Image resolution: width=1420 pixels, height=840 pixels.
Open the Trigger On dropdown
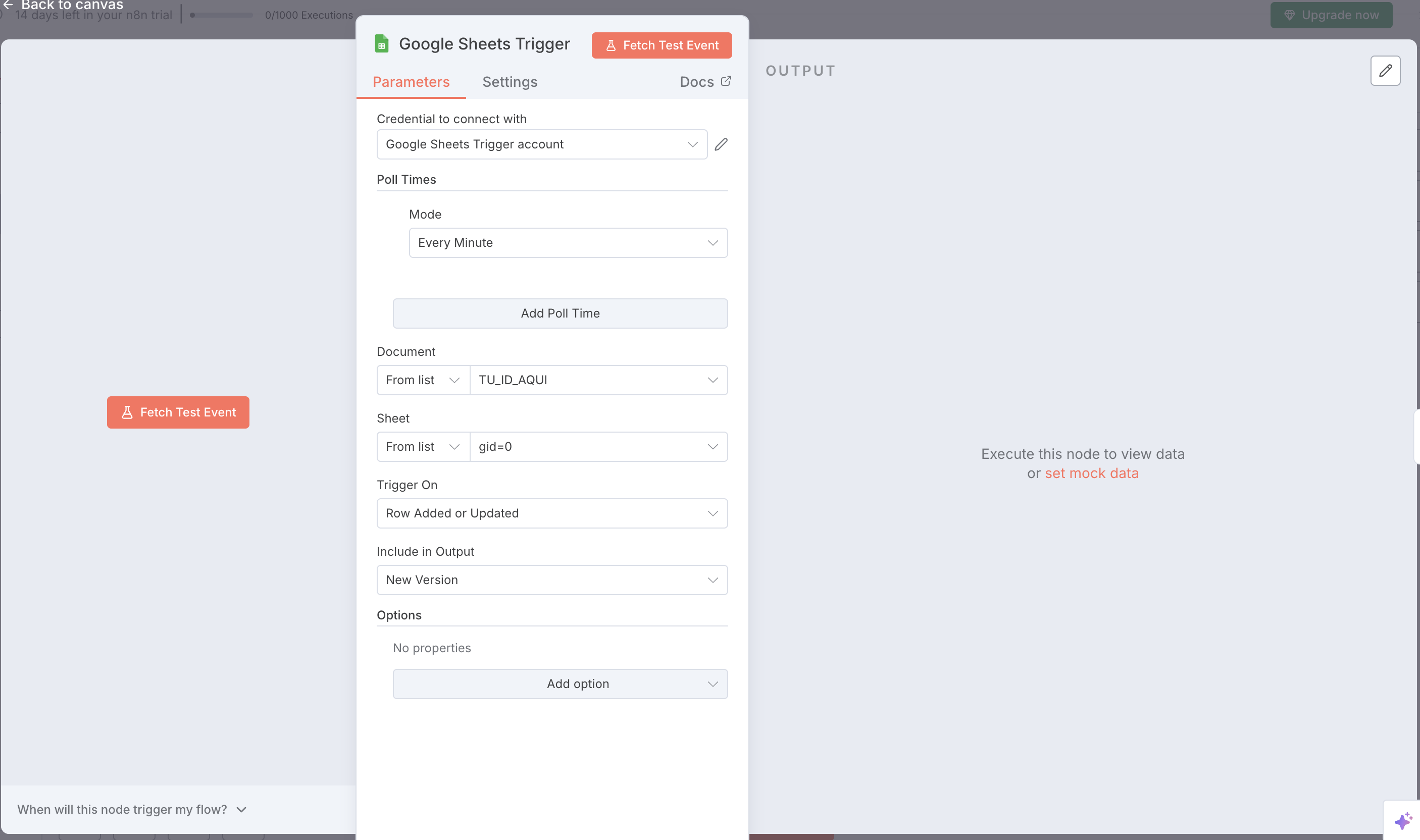point(551,513)
